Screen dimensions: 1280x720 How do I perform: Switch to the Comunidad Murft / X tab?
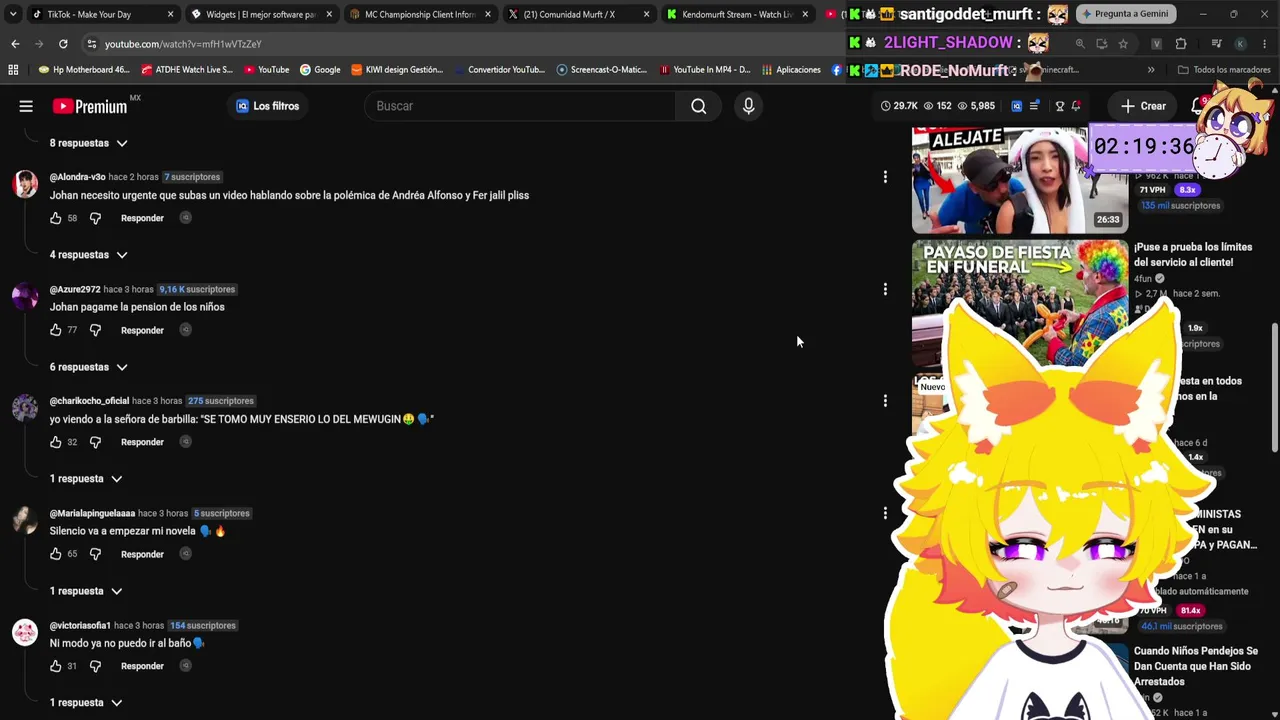click(x=578, y=14)
